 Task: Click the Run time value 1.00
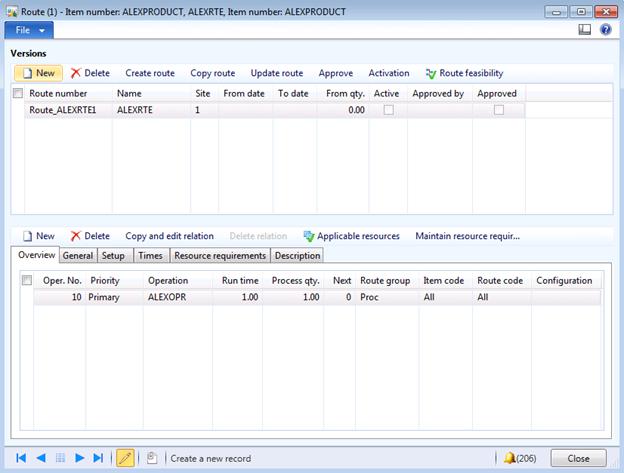click(x=238, y=297)
